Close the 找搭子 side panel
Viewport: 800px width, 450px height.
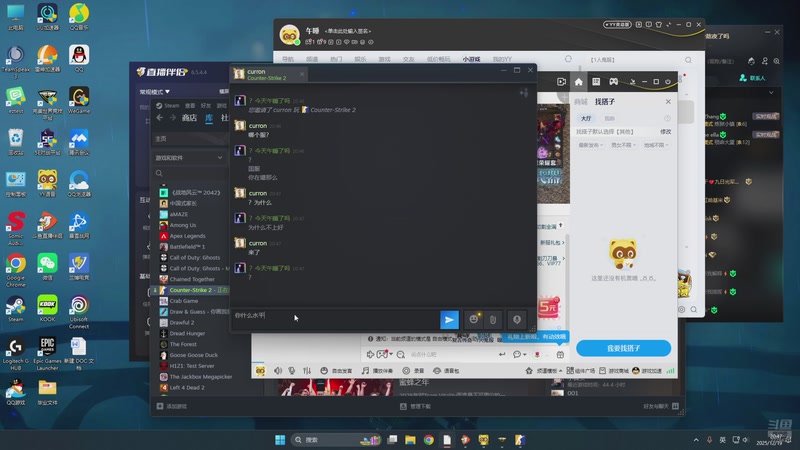point(668,102)
